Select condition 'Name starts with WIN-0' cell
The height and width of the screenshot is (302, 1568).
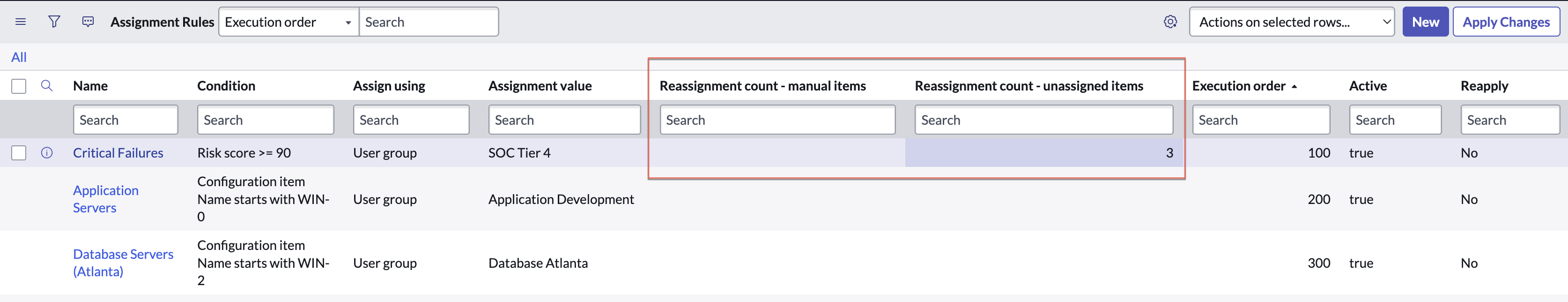[263, 199]
